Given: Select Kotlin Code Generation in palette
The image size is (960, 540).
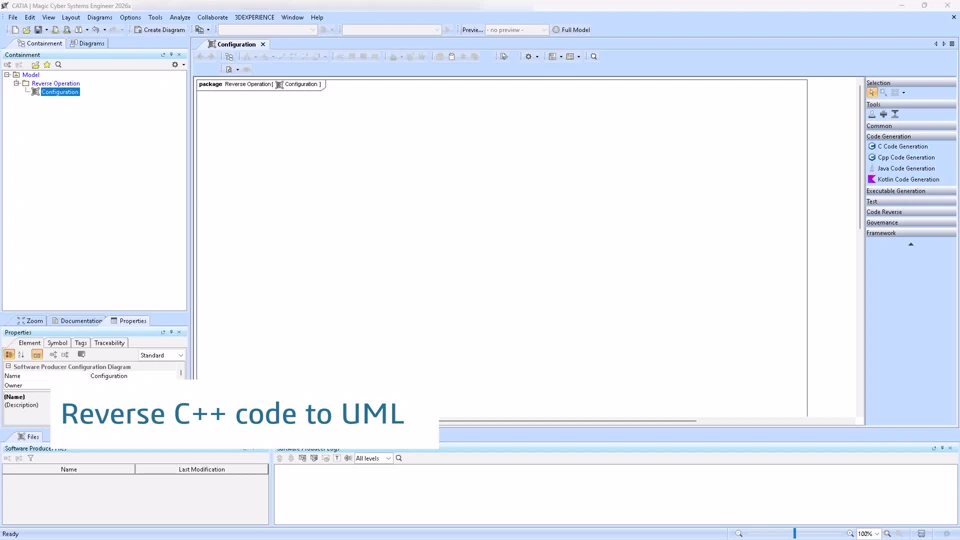Looking at the screenshot, I should [904, 179].
